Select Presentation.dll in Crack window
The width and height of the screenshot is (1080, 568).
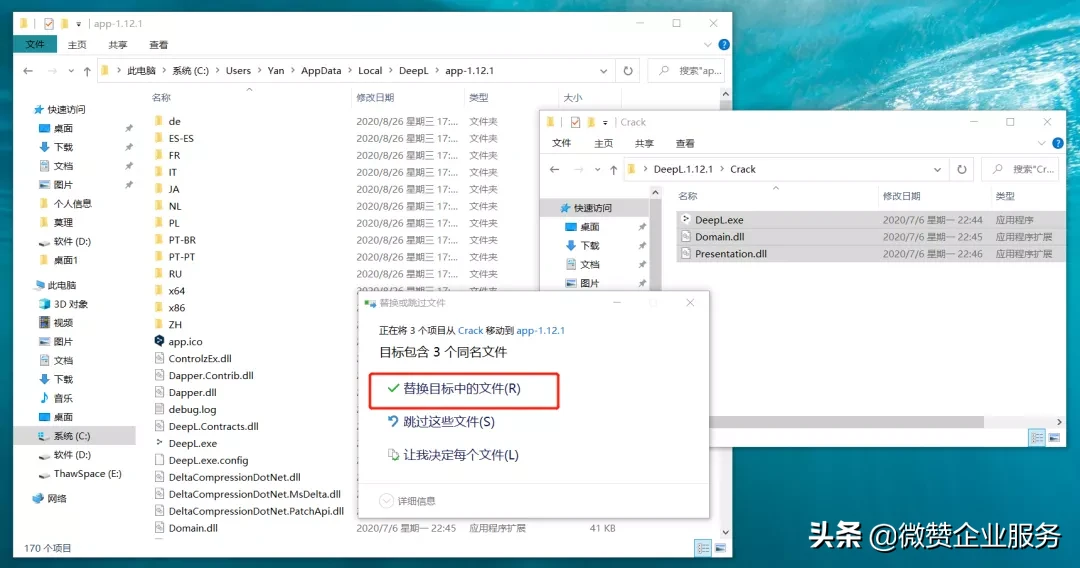click(x=731, y=254)
